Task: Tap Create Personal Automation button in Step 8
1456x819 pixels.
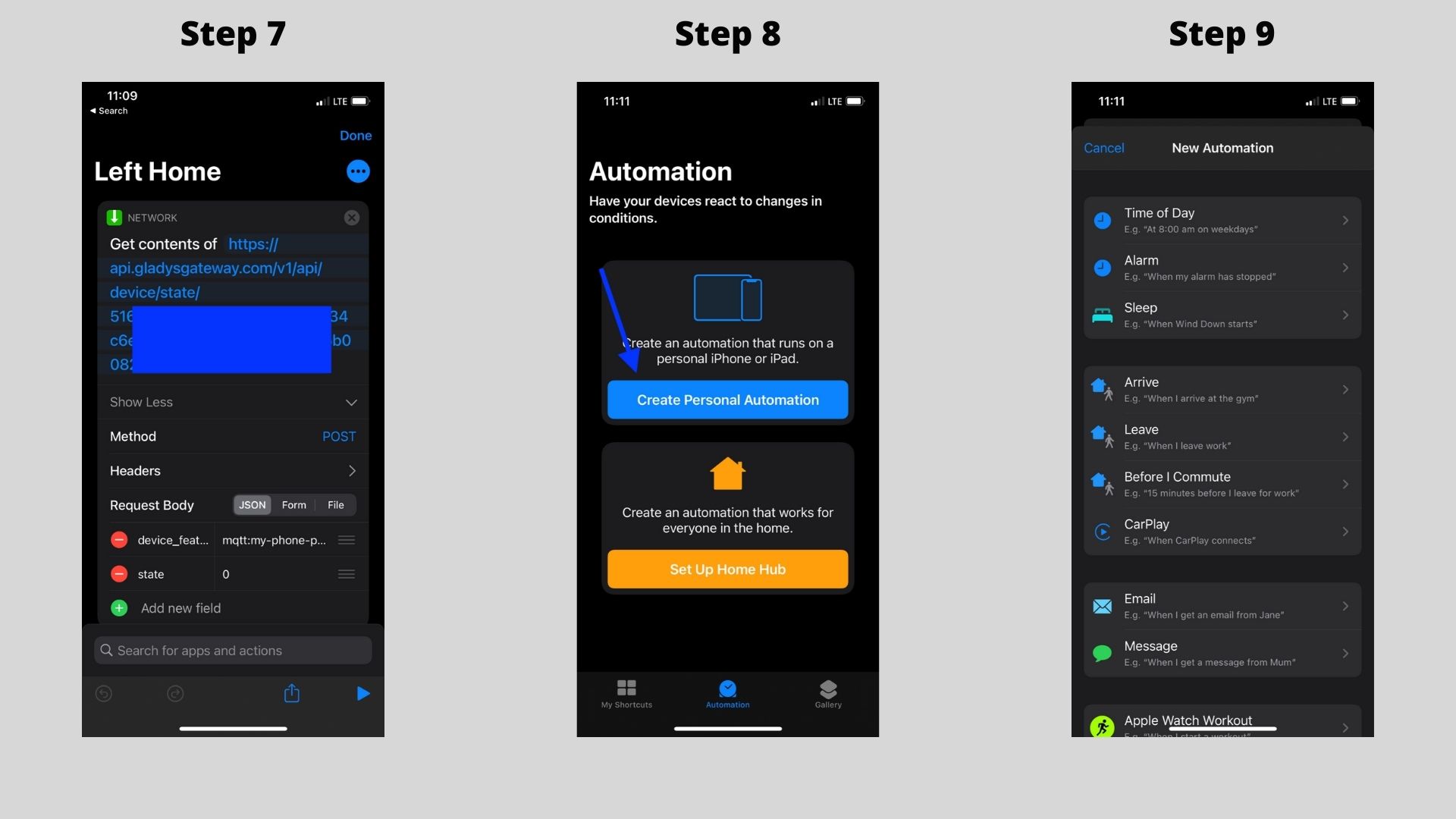Action: (727, 399)
